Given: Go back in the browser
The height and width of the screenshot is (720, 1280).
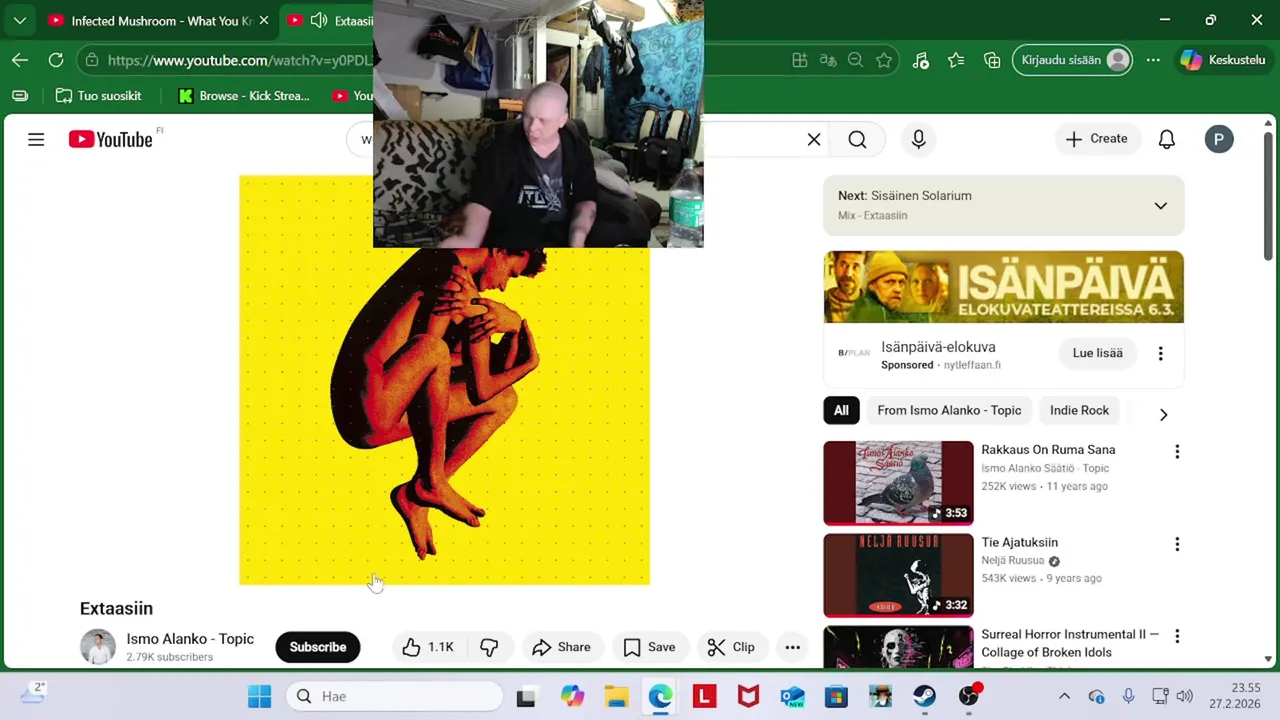Looking at the screenshot, I should (20, 60).
